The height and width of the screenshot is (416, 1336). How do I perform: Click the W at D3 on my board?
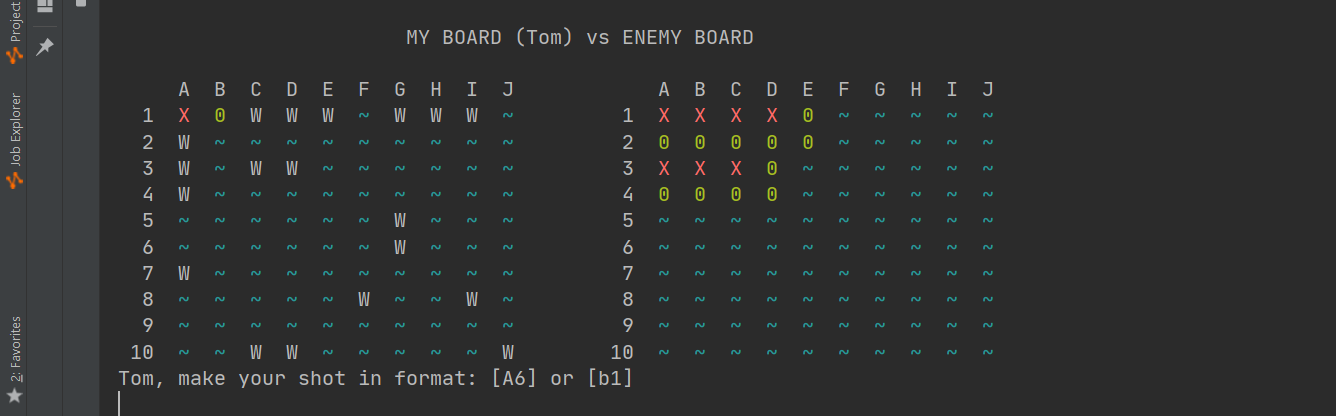292,168
